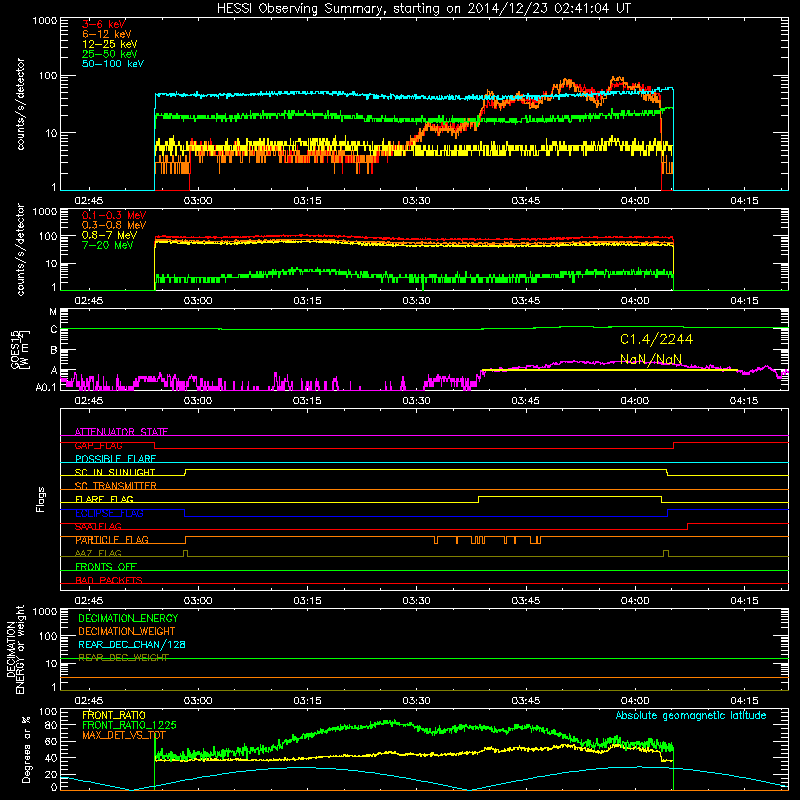Select the Degrees or % axis label
The image size is (800, 800).
click(26, 749)
